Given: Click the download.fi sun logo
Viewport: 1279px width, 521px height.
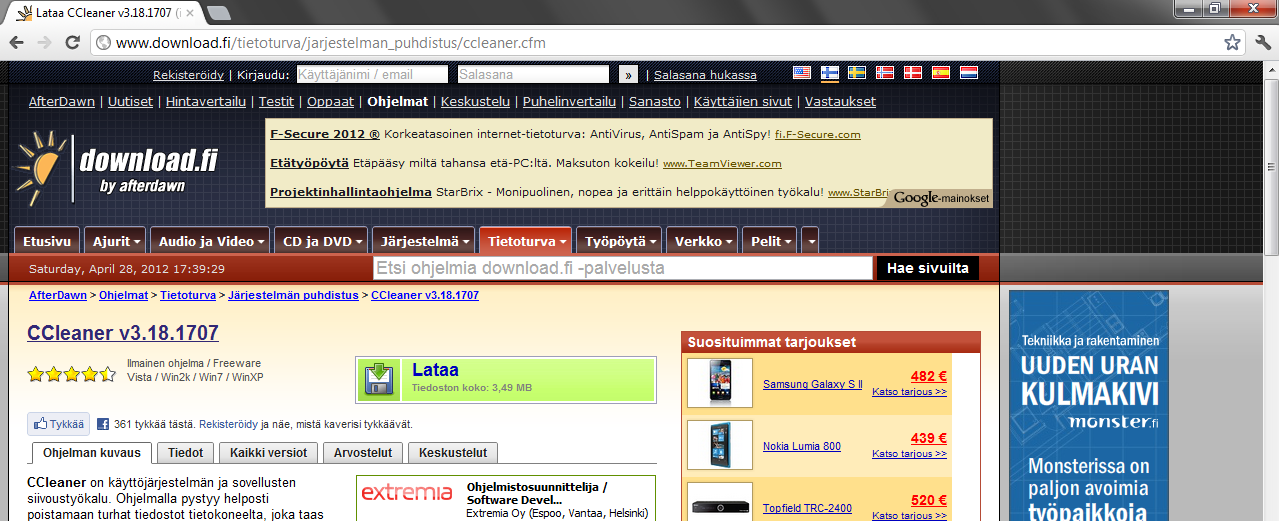Looking at the screenshot, I should 41,168.
